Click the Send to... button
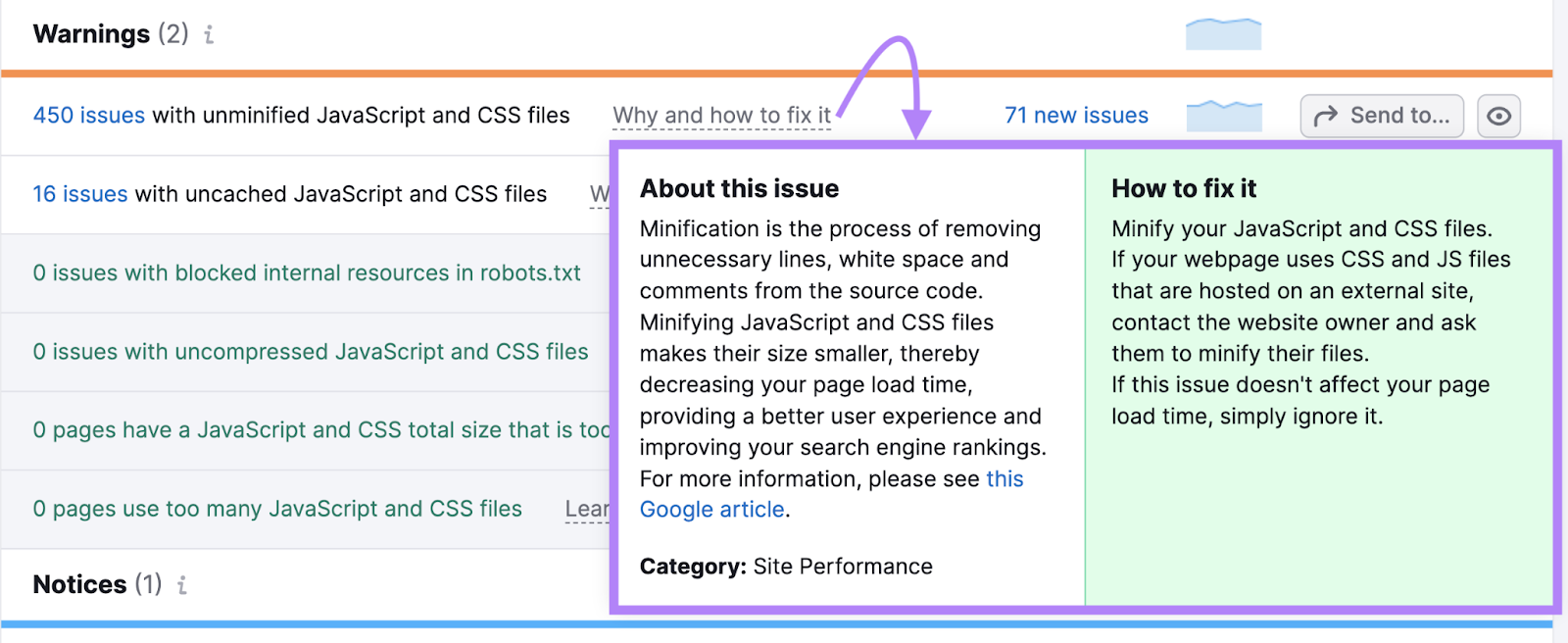Image resolution: width=1568 pixels, height=643 pixels. coord(1382,115)
